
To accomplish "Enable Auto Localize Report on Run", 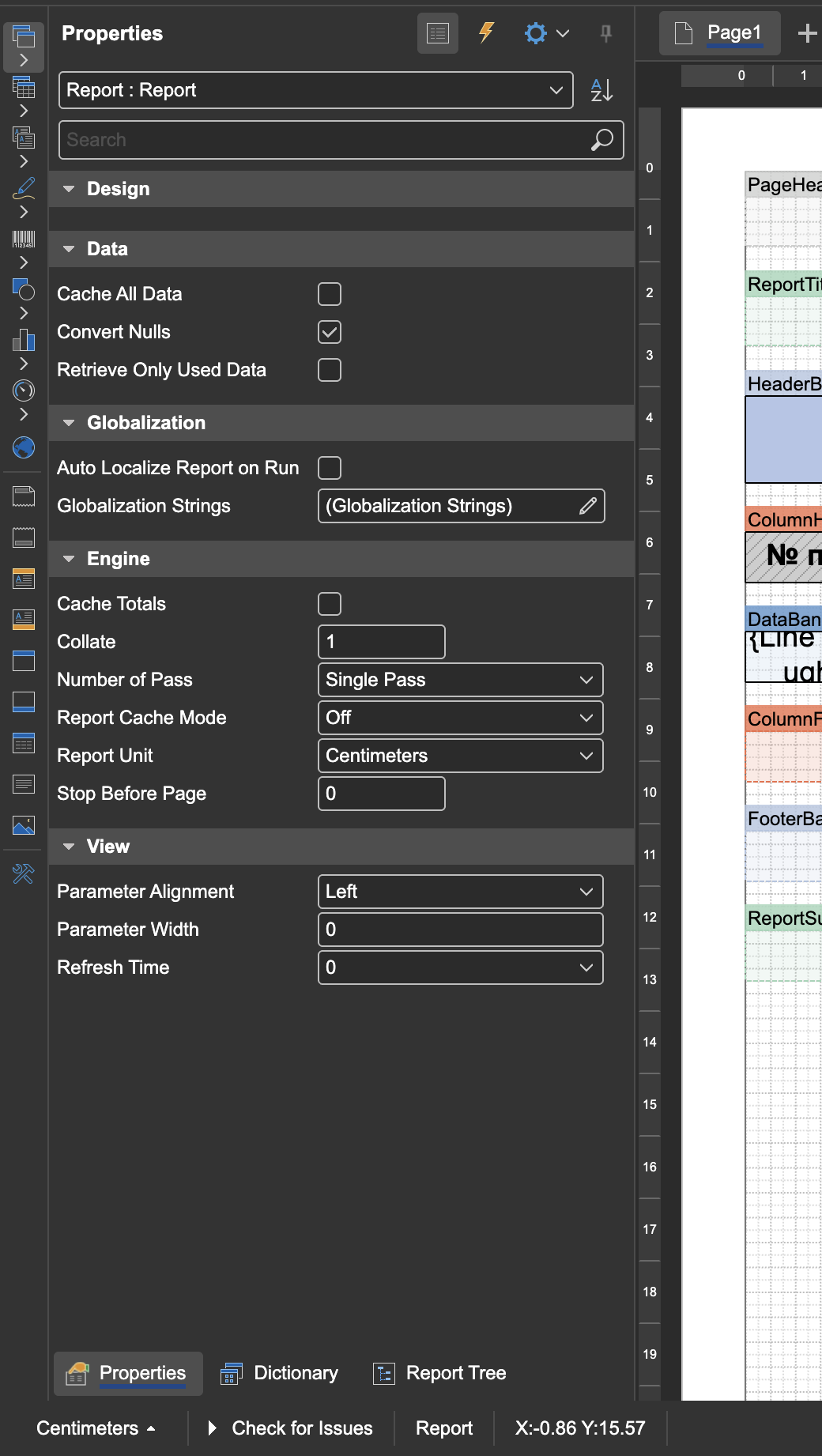I will pos(330,468).
